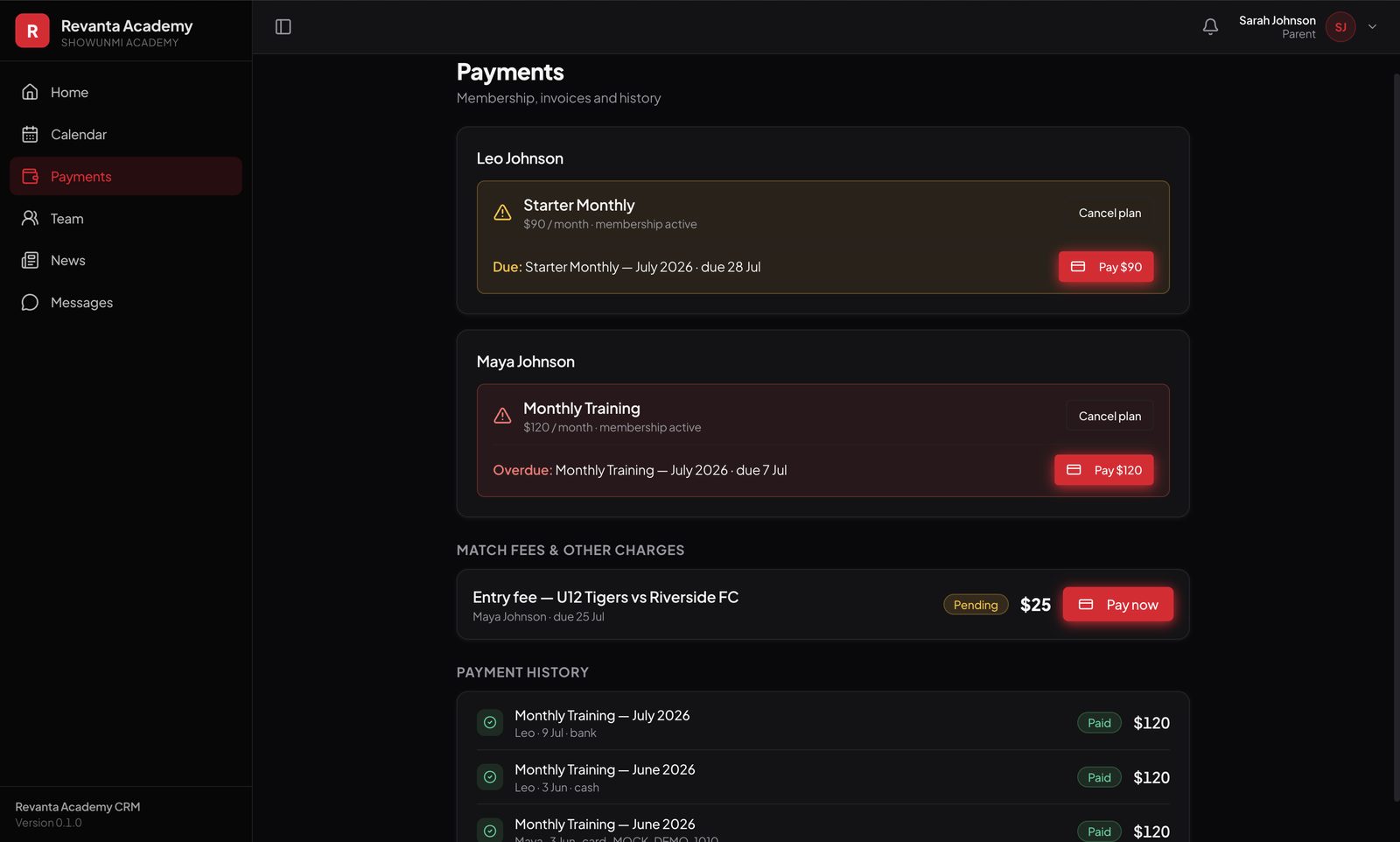Click the page vertical scrollbar
The height and width of the screenshot is (842, 1400).
click(x=1396, y=438)
